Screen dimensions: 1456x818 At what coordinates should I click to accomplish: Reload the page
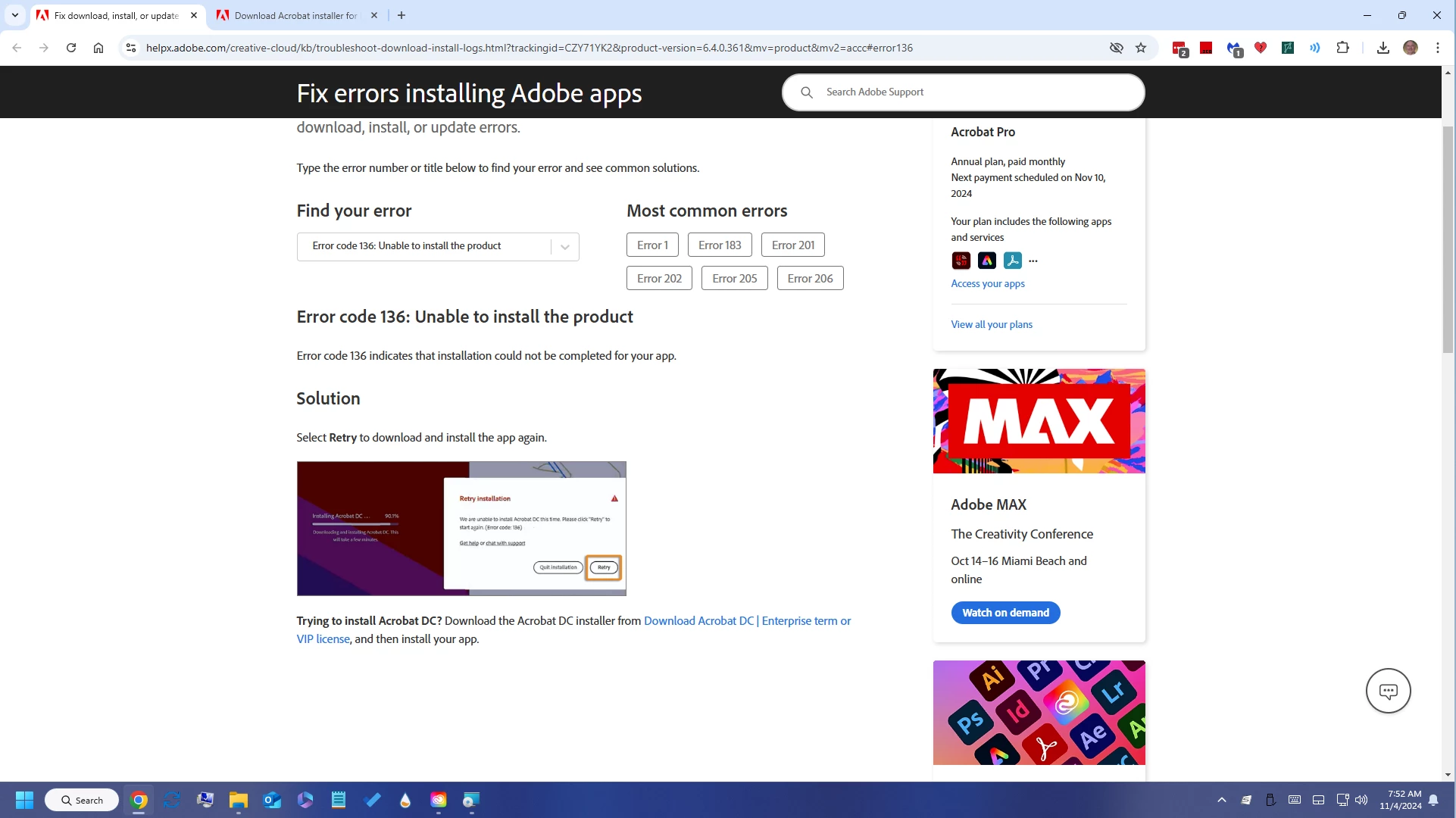click(71, 48)
